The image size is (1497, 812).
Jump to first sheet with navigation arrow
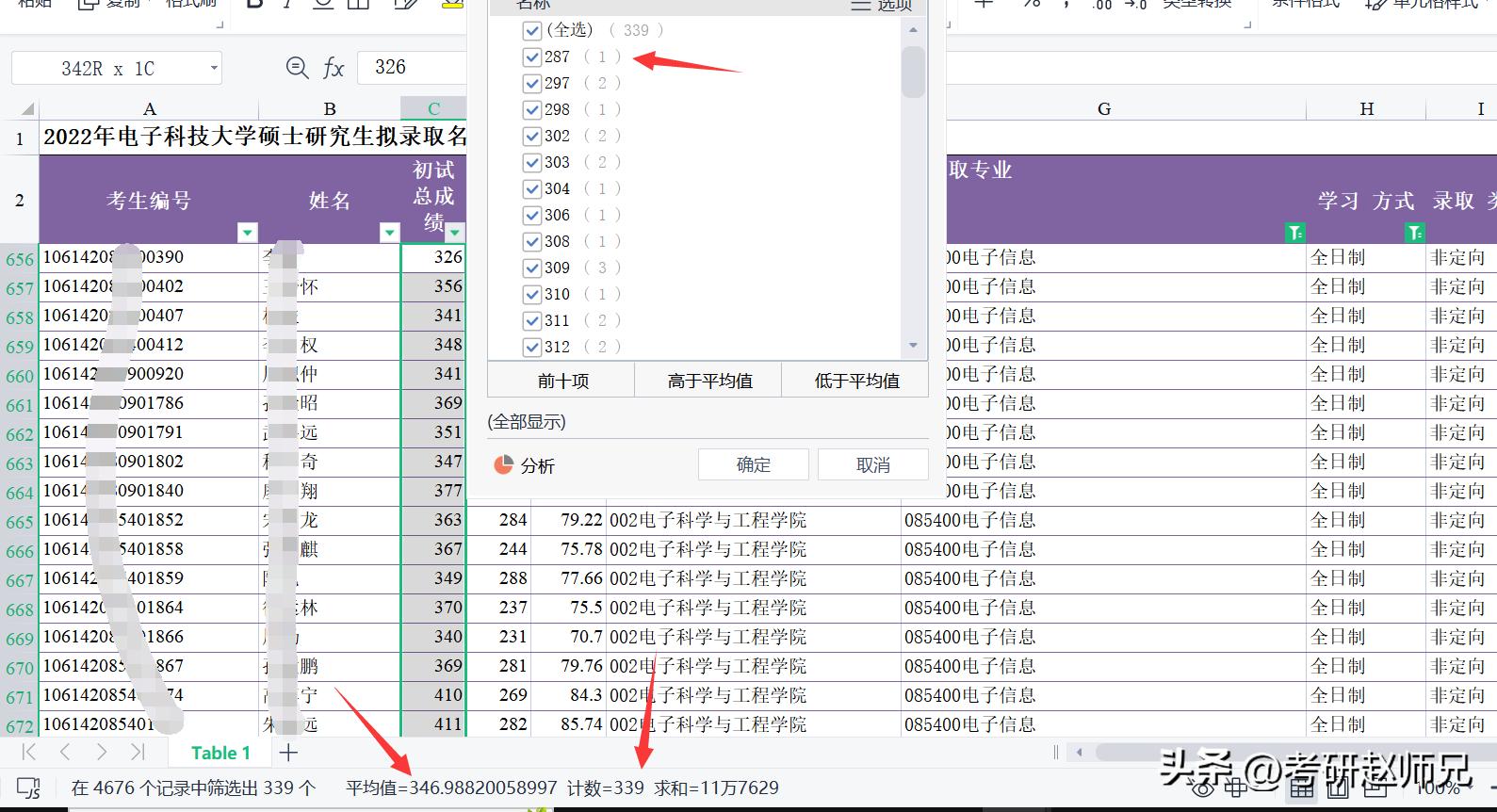[29, 752]
